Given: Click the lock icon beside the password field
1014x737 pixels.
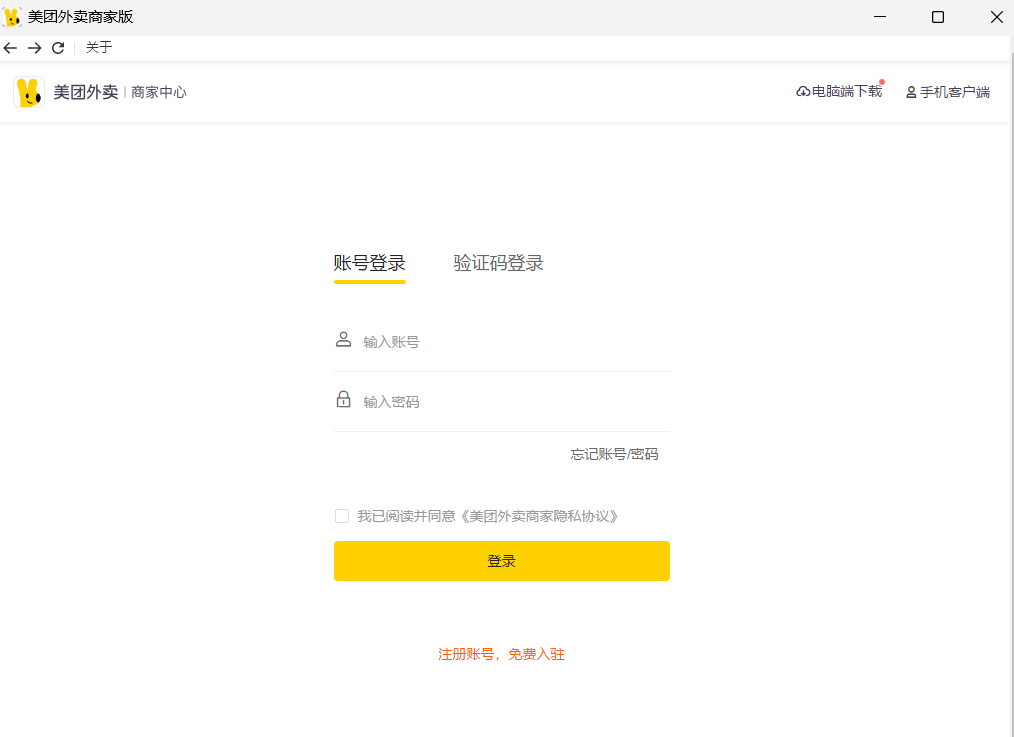Looking at the screenshot, I should (343, 400).
